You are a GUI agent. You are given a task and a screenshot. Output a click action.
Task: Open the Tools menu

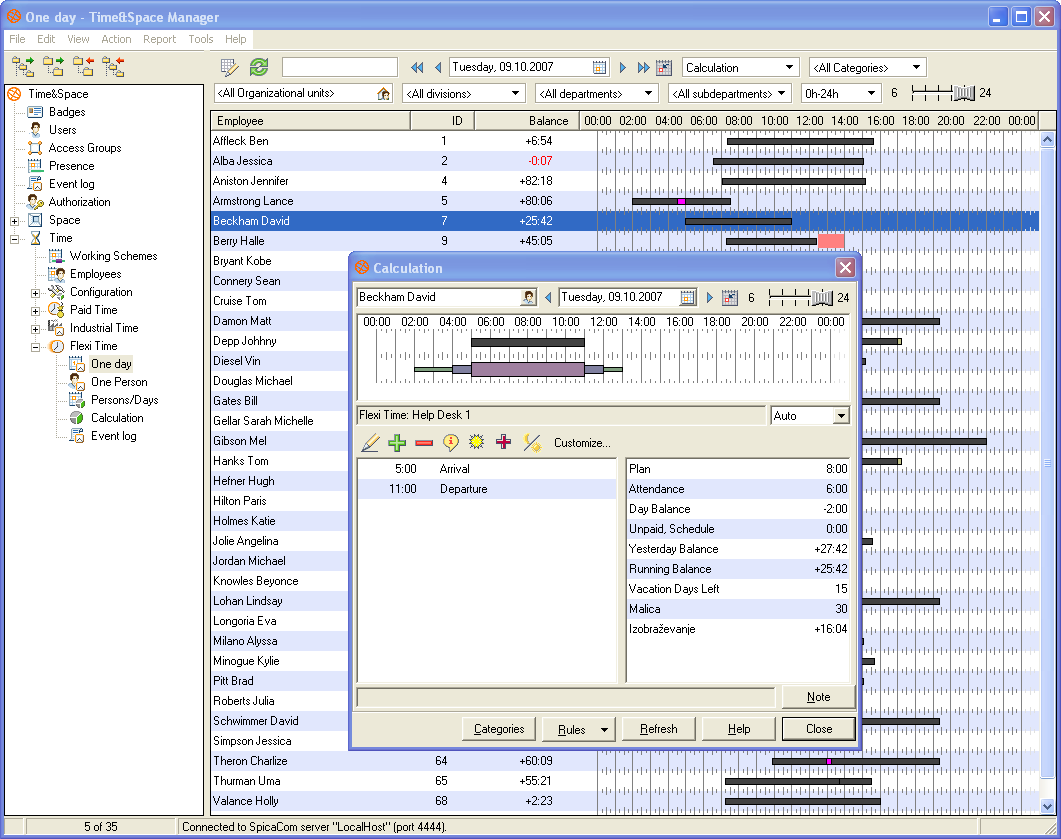pyautogui.click(x=200, y=39)
